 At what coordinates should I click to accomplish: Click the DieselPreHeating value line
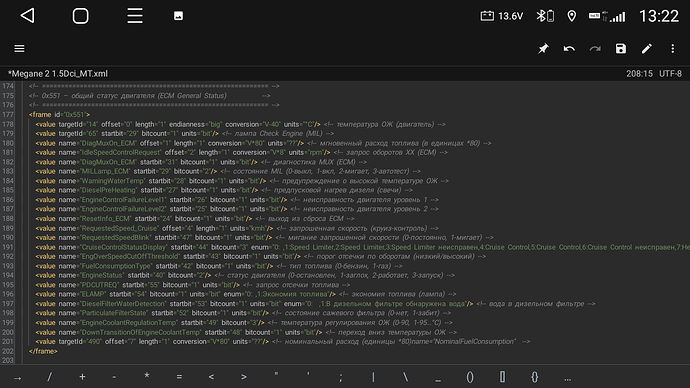tap(224, 190)
